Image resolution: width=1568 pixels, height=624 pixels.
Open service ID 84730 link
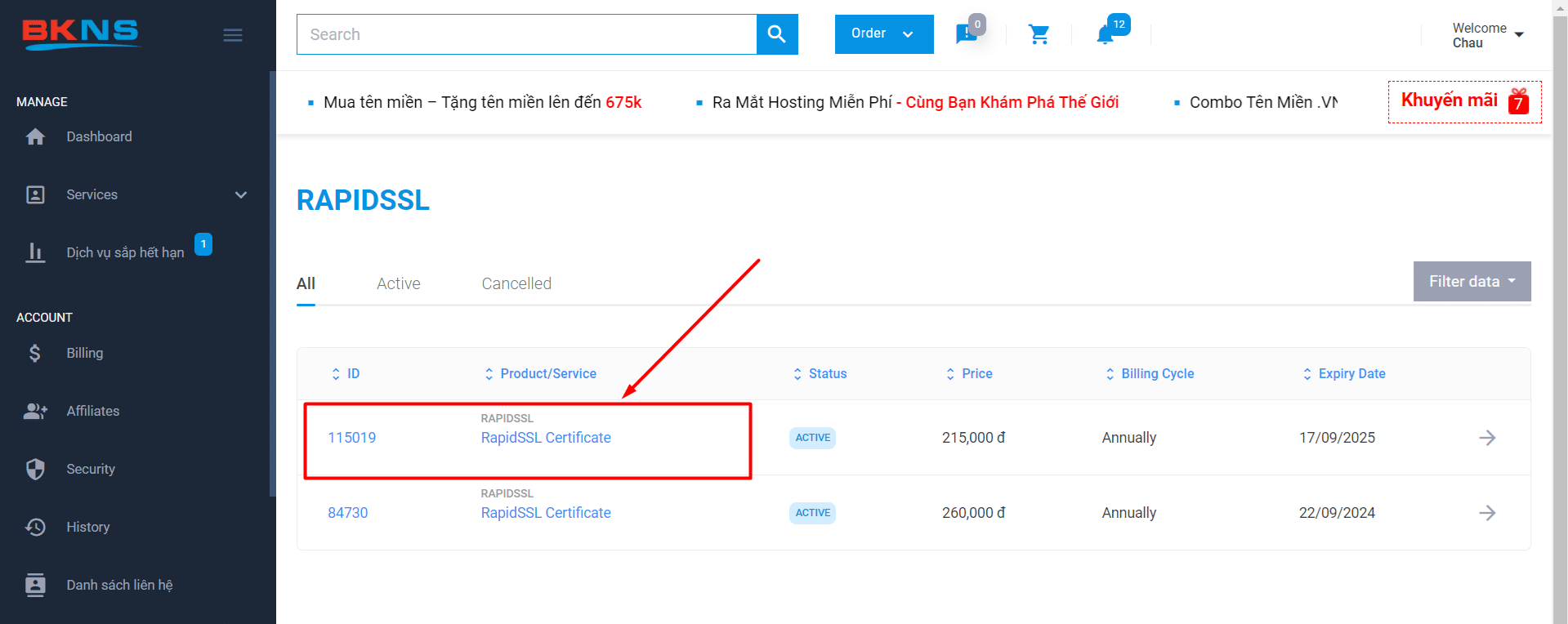click(x=348, y=513)
